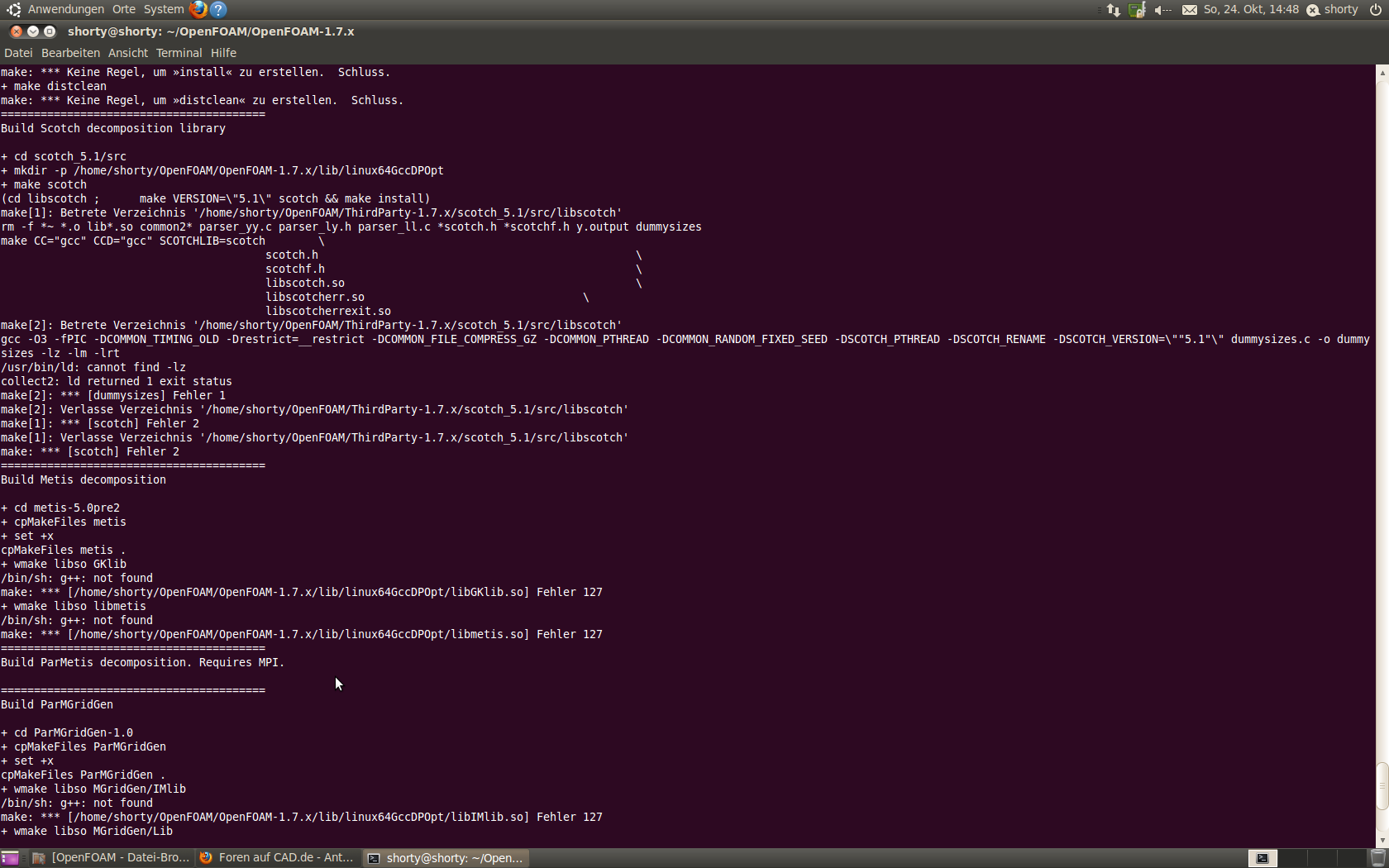Viewport: 1389px width, 868px height.
Task: Open the chat status icon beside shorty
Action: (1313, 10)
